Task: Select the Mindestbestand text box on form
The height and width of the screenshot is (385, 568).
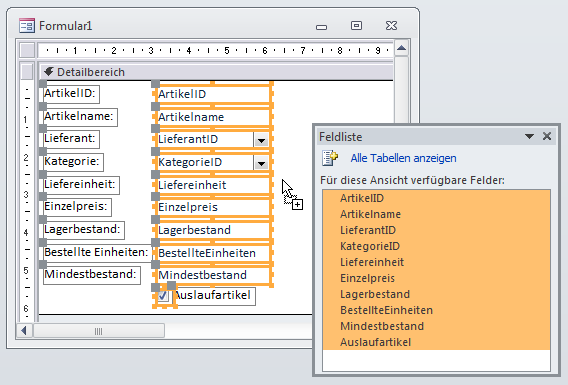Action: [213, 275]
